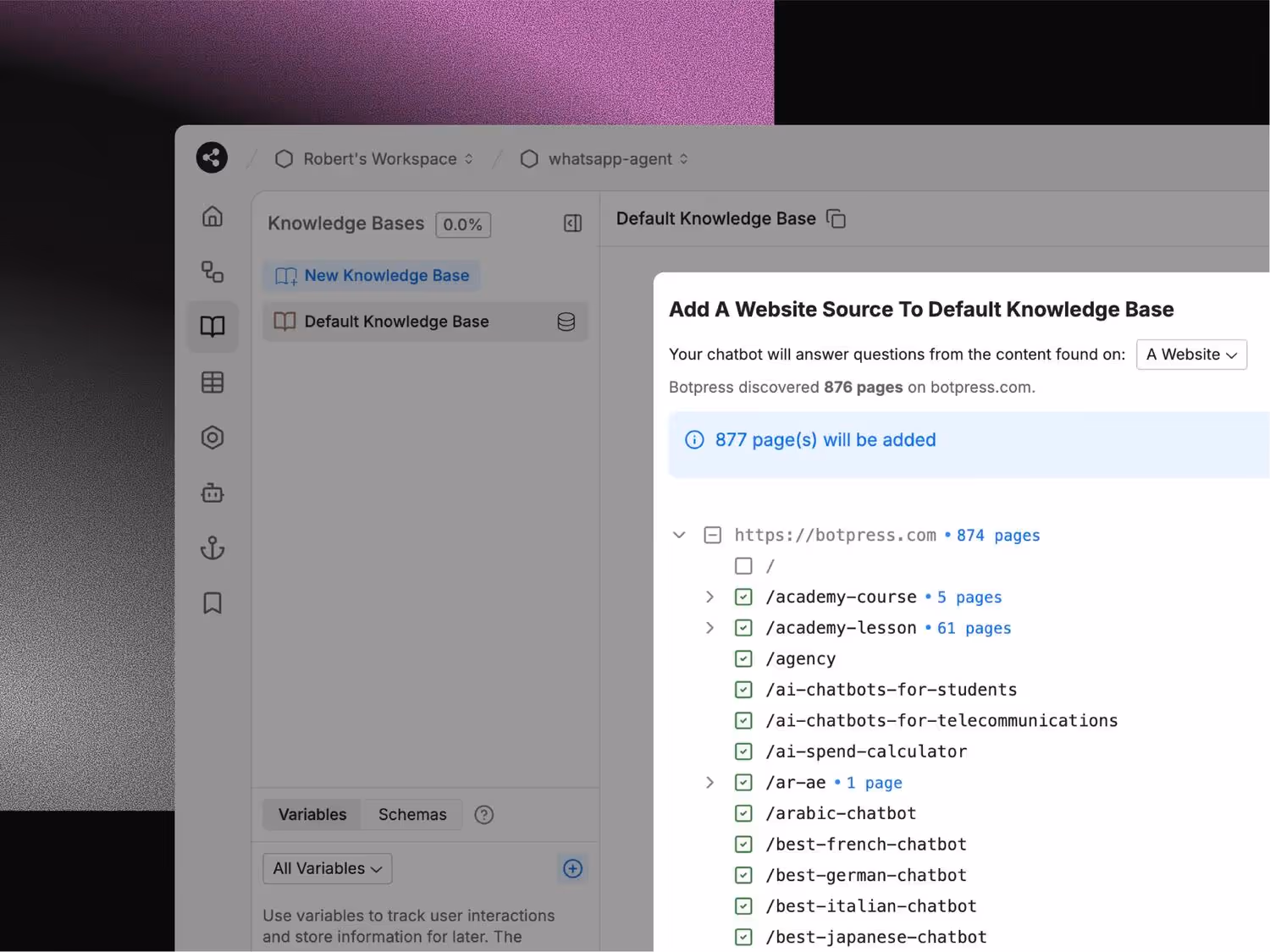This screenshot has width=1270, height=952.
Task: Open the bookmark sidebar icon
Action: (213, 603)
